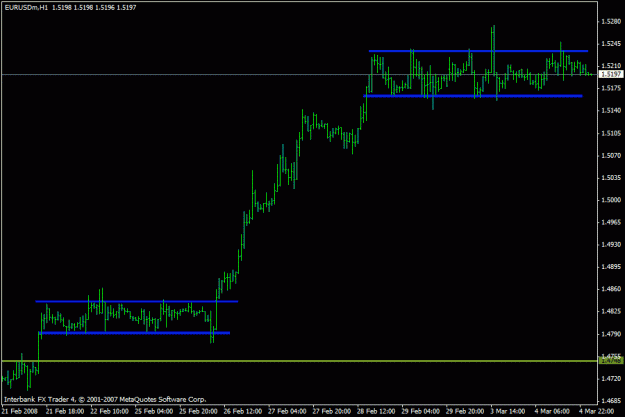Click the 29 Feb 20:00 time label
This screenshot has width=625, height=417.
point(465,411)
